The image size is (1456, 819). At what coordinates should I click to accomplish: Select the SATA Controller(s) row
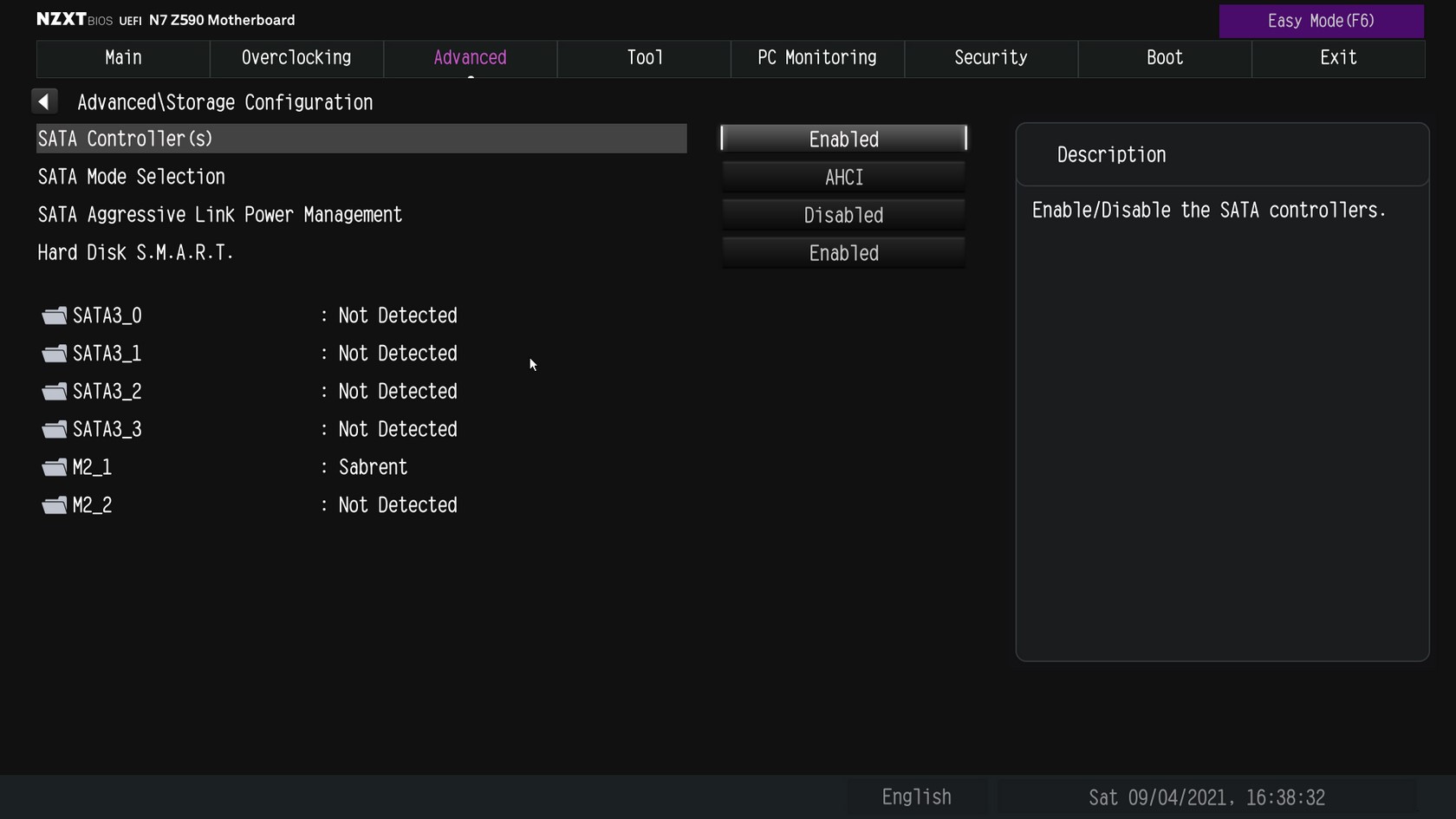[361, 139]
